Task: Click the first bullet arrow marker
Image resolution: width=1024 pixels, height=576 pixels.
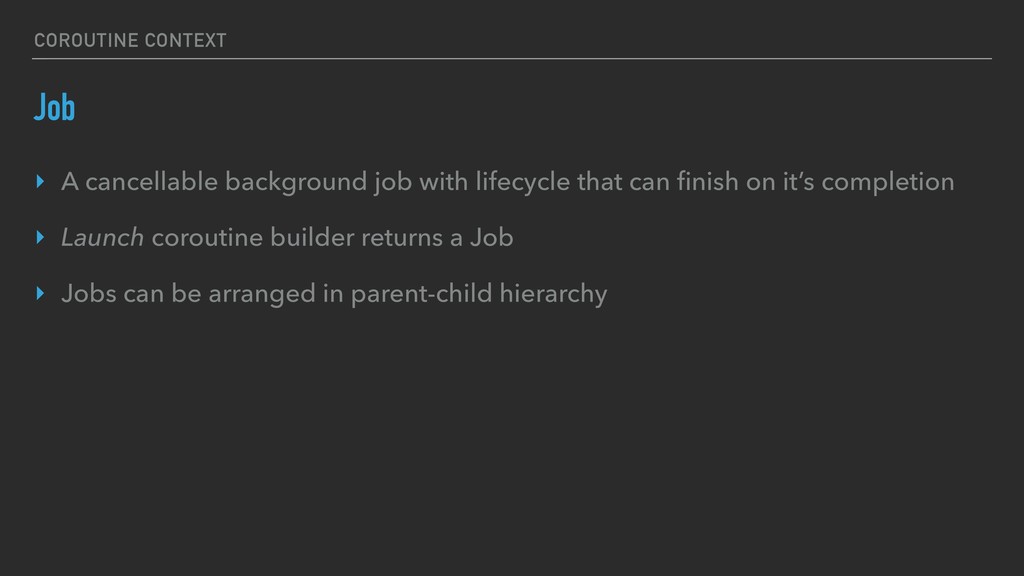Action: coord(39,182)
